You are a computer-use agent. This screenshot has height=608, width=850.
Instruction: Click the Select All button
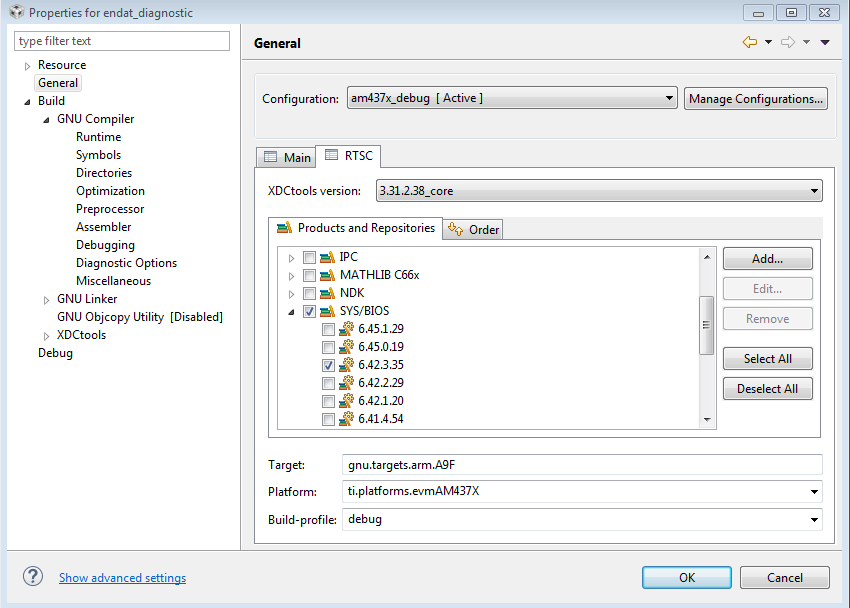pyautogui.click(x=768, y=358)
